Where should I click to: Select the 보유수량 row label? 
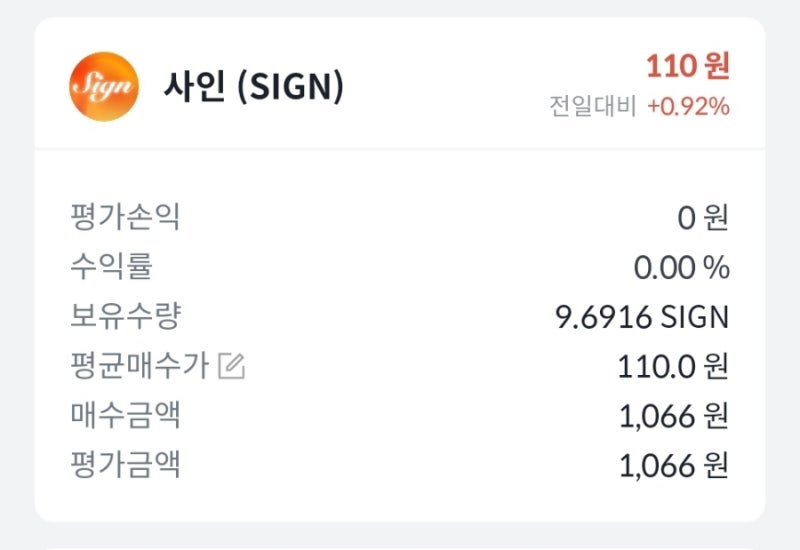point(126,317)
